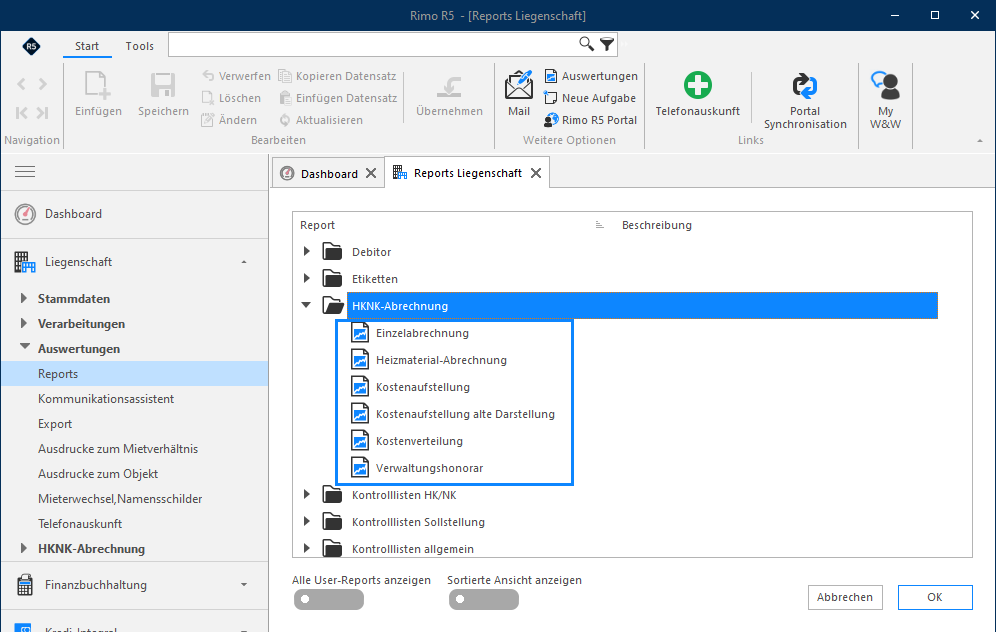Open My W&W user icon

coord(885,86)
